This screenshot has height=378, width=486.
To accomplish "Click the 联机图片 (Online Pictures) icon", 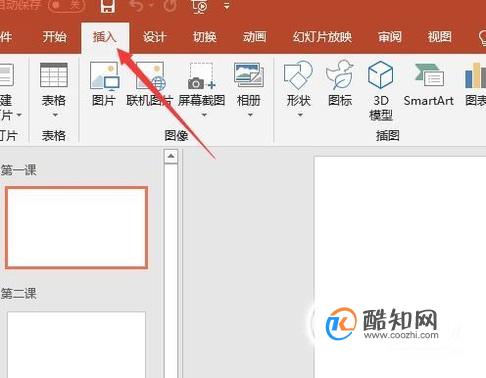I will tap(150, 76).
